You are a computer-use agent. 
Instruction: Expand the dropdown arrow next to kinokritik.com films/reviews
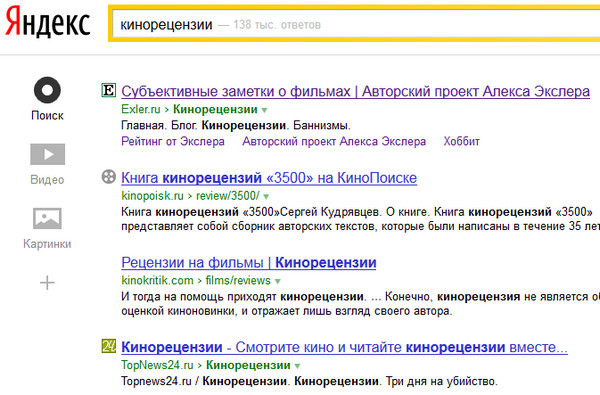(x=278, y=281)
